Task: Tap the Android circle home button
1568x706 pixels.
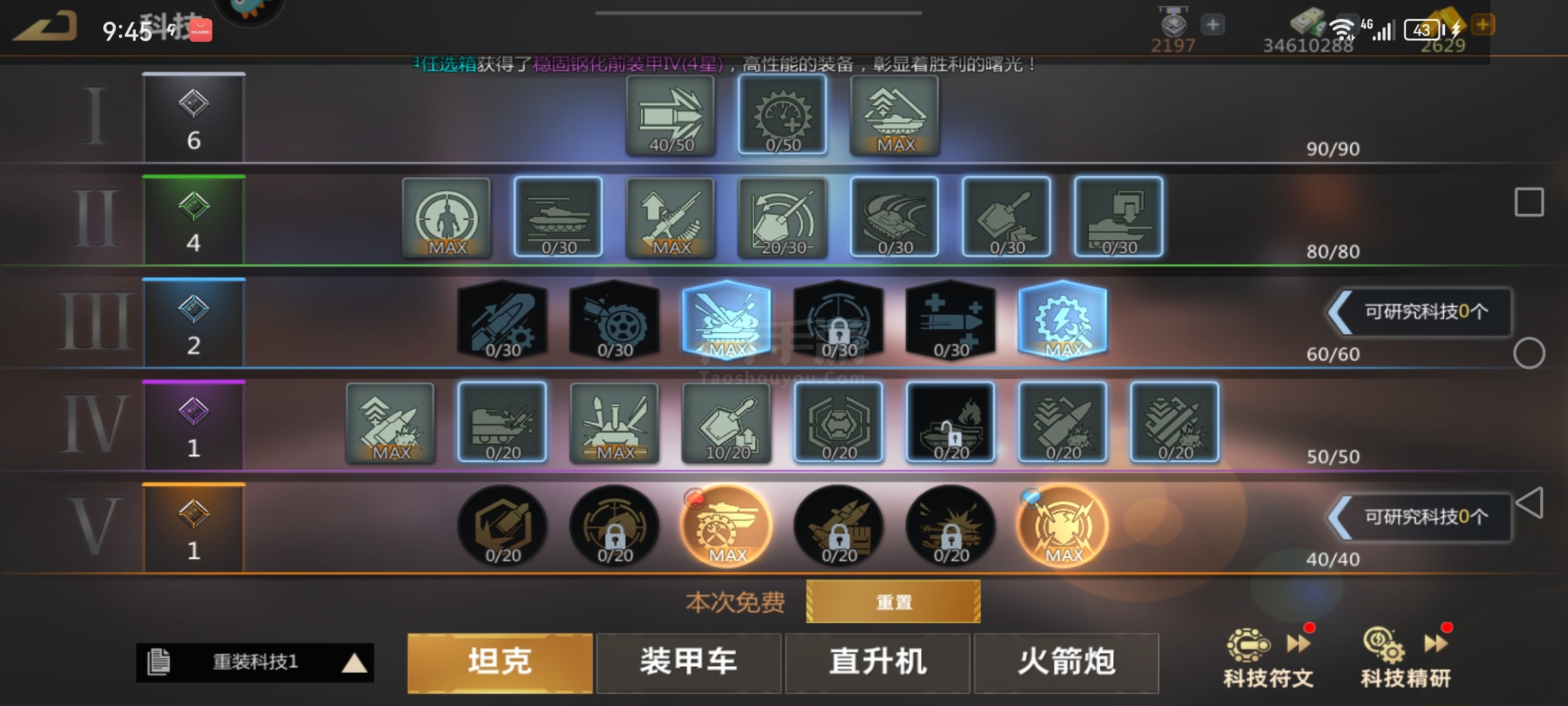Action: [x=1529, y=354]
